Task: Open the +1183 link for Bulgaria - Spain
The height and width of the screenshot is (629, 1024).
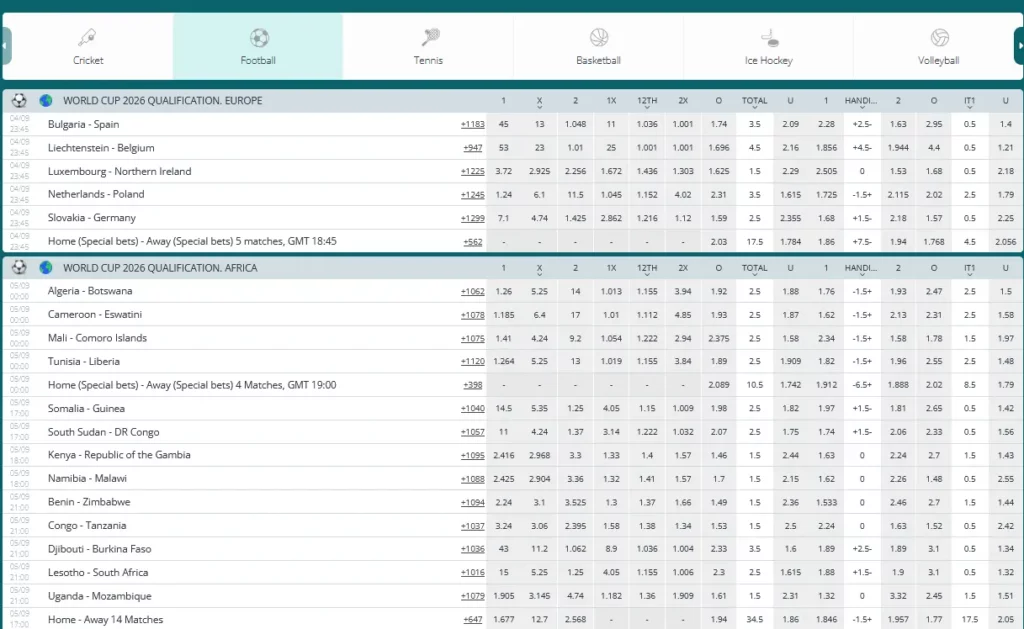Action: coord(472,124)
